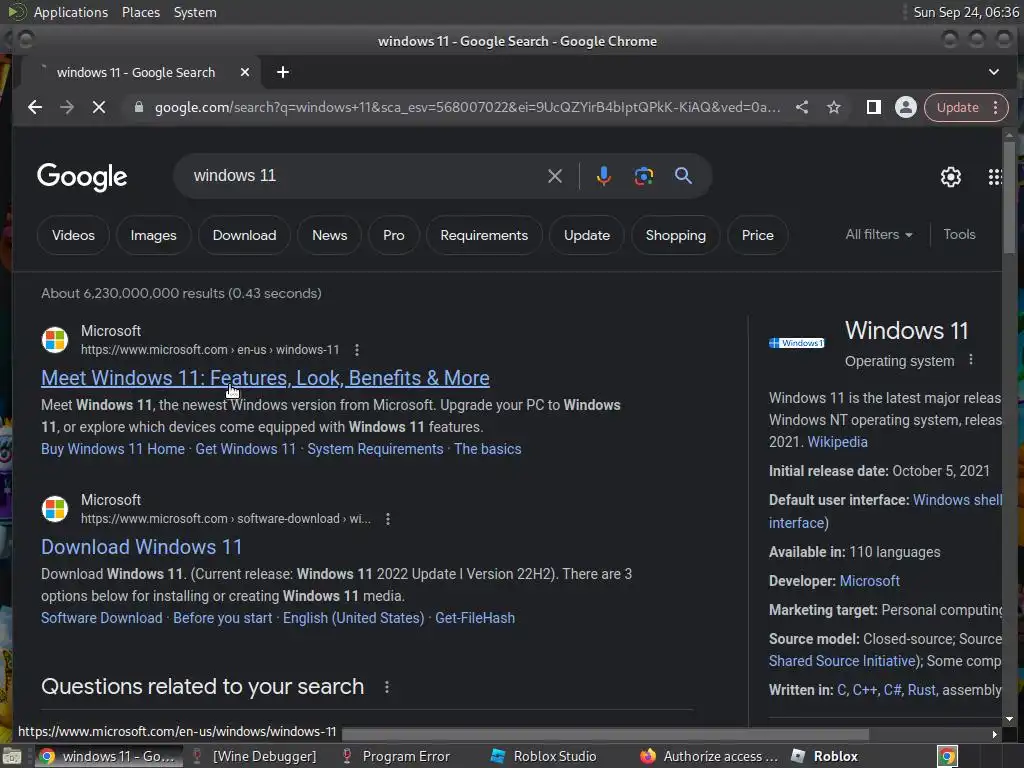Open the Tools search options
Image resolution: width=1024 pixels, height=768 pixels.
pyautogui.click(x=959, y=234)
